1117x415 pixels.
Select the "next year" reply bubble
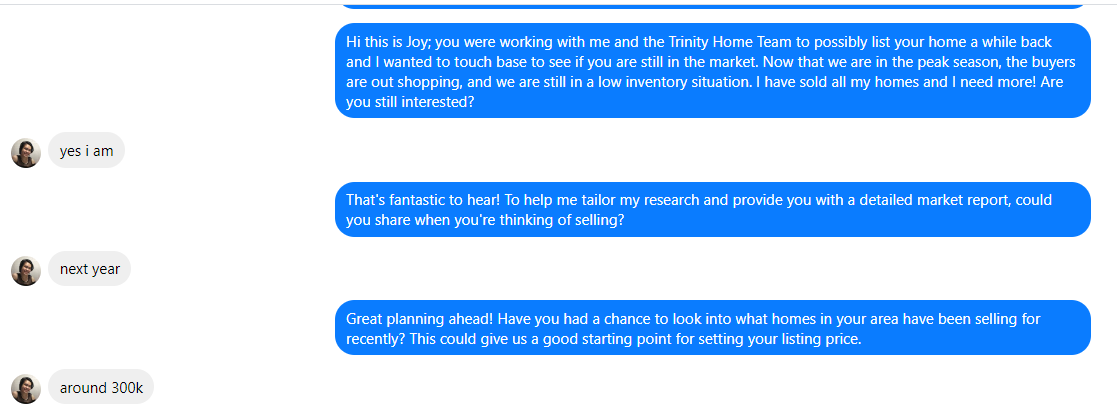pos(89,269)
